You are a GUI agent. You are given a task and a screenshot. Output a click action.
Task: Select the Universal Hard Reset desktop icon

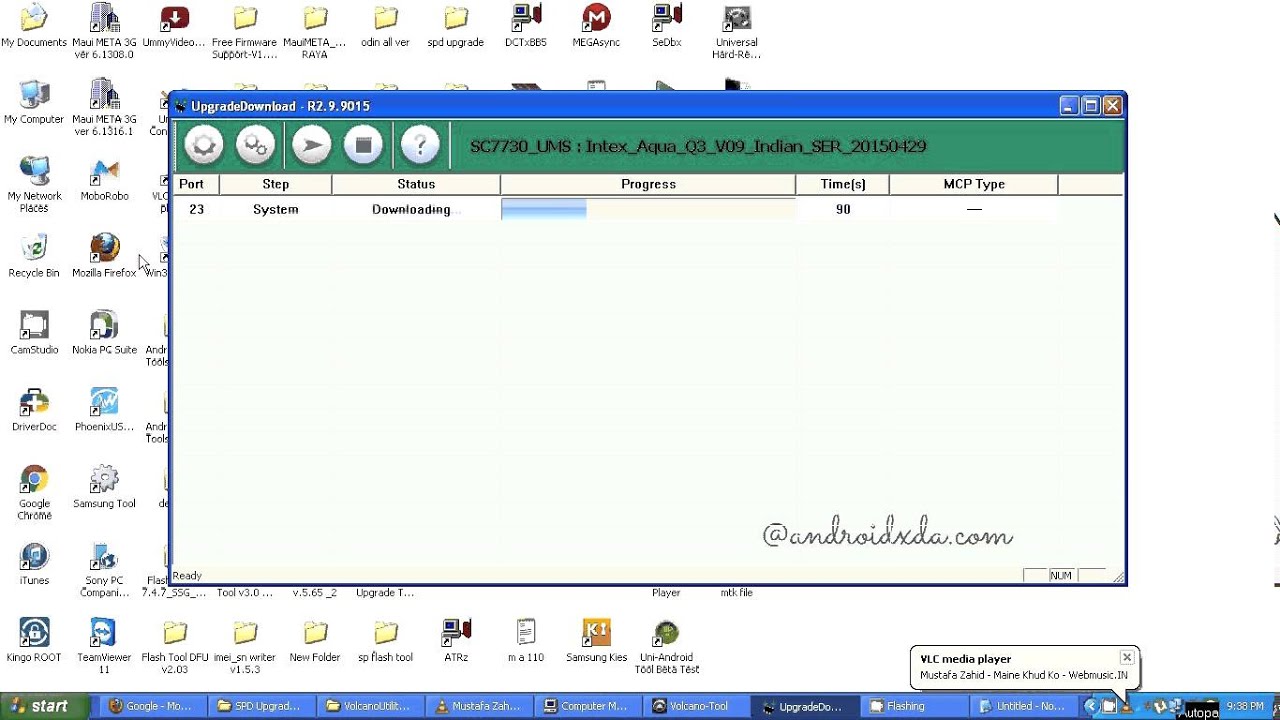click(x=736, y=31)
